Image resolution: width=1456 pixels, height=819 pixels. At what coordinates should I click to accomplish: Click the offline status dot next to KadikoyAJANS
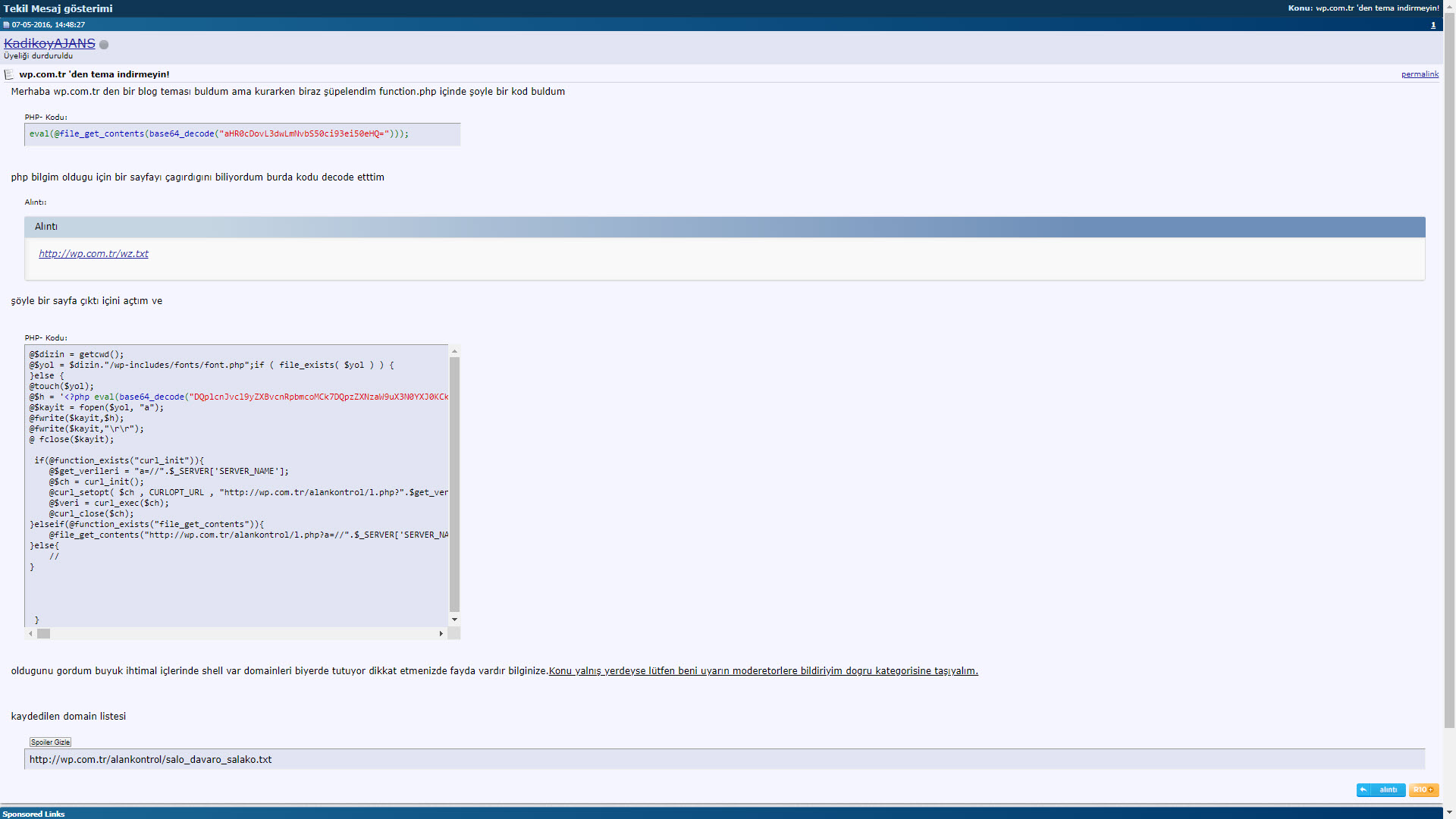tap(104, 45)
